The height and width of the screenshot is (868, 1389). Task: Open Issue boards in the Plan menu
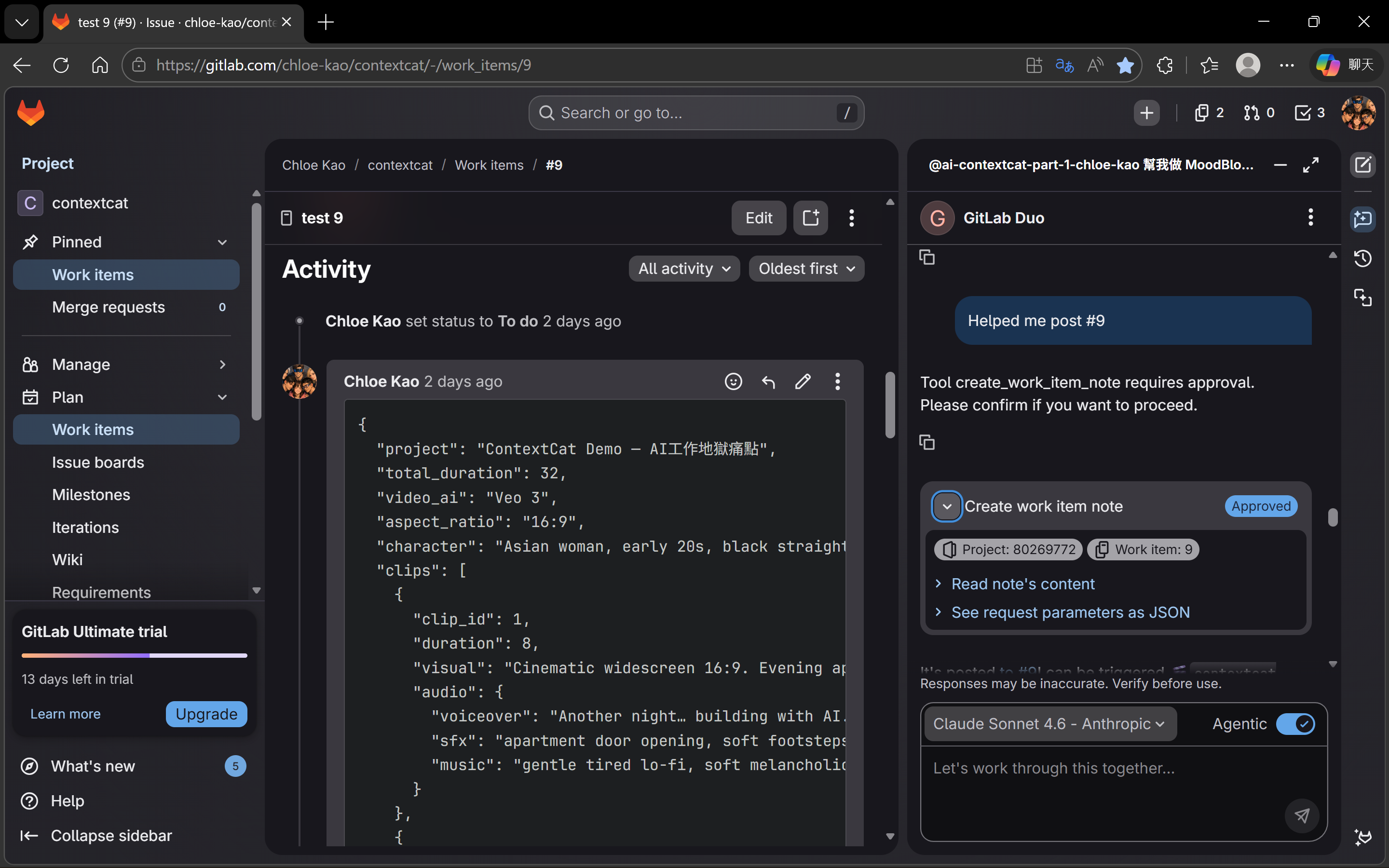97,462
